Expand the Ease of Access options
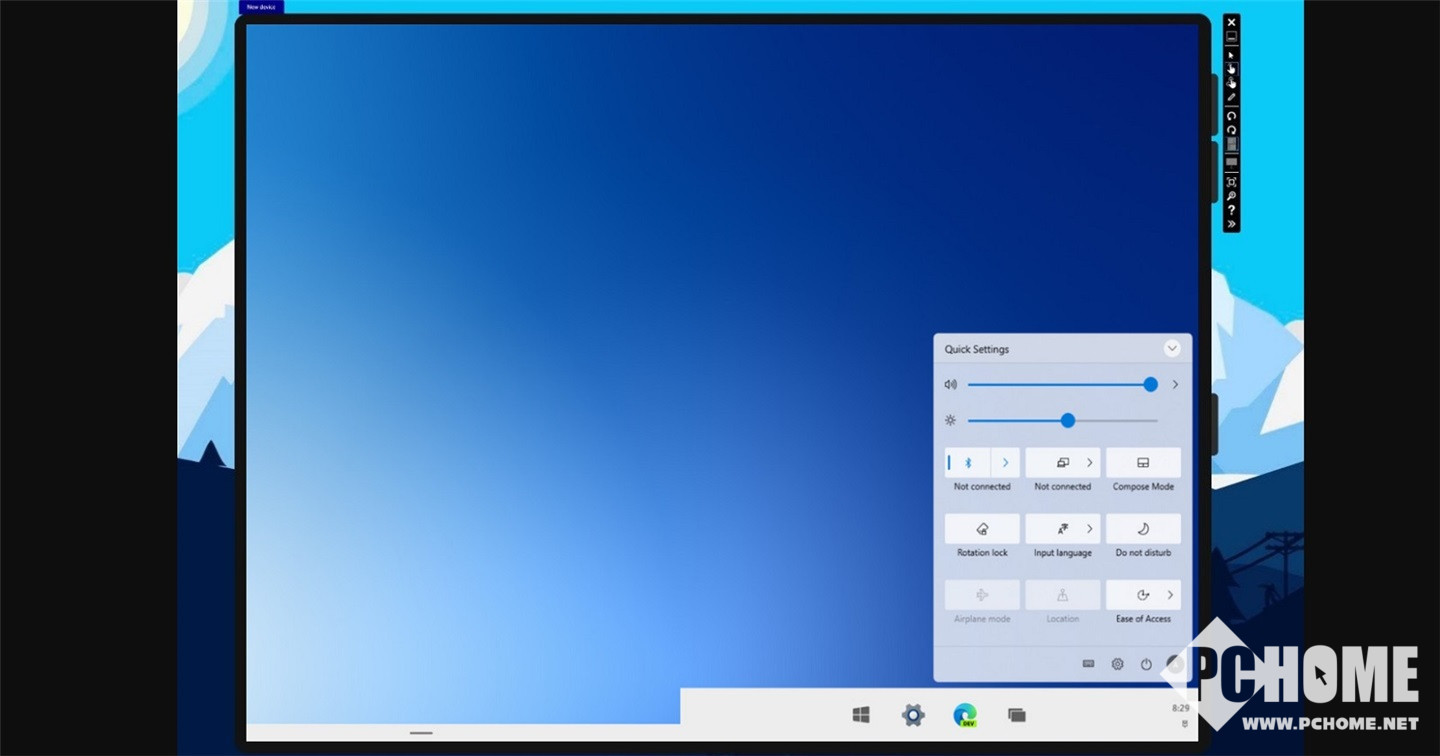This screenshot has width=1440, height=756. [1170, 595]
